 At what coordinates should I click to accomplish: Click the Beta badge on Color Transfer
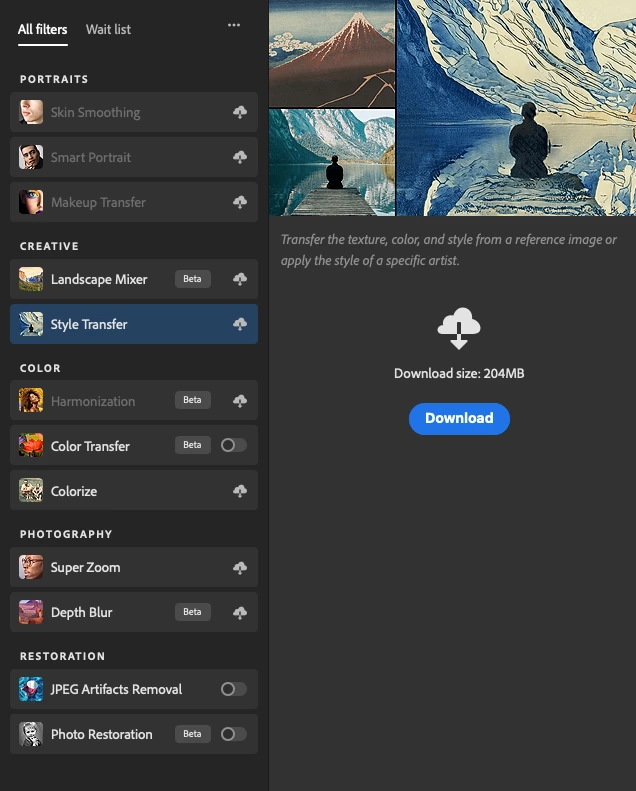(193, 445)
